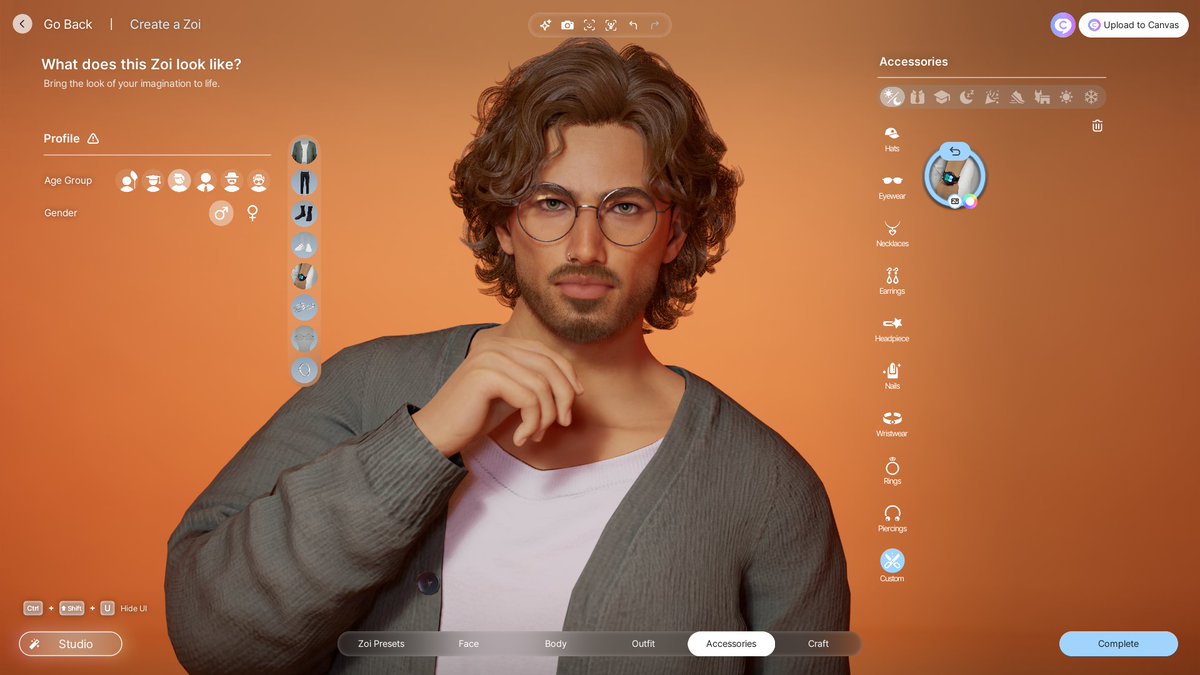Select the cardigan top outfit thumbnail

pyautogui.click(x=304, y=152)
